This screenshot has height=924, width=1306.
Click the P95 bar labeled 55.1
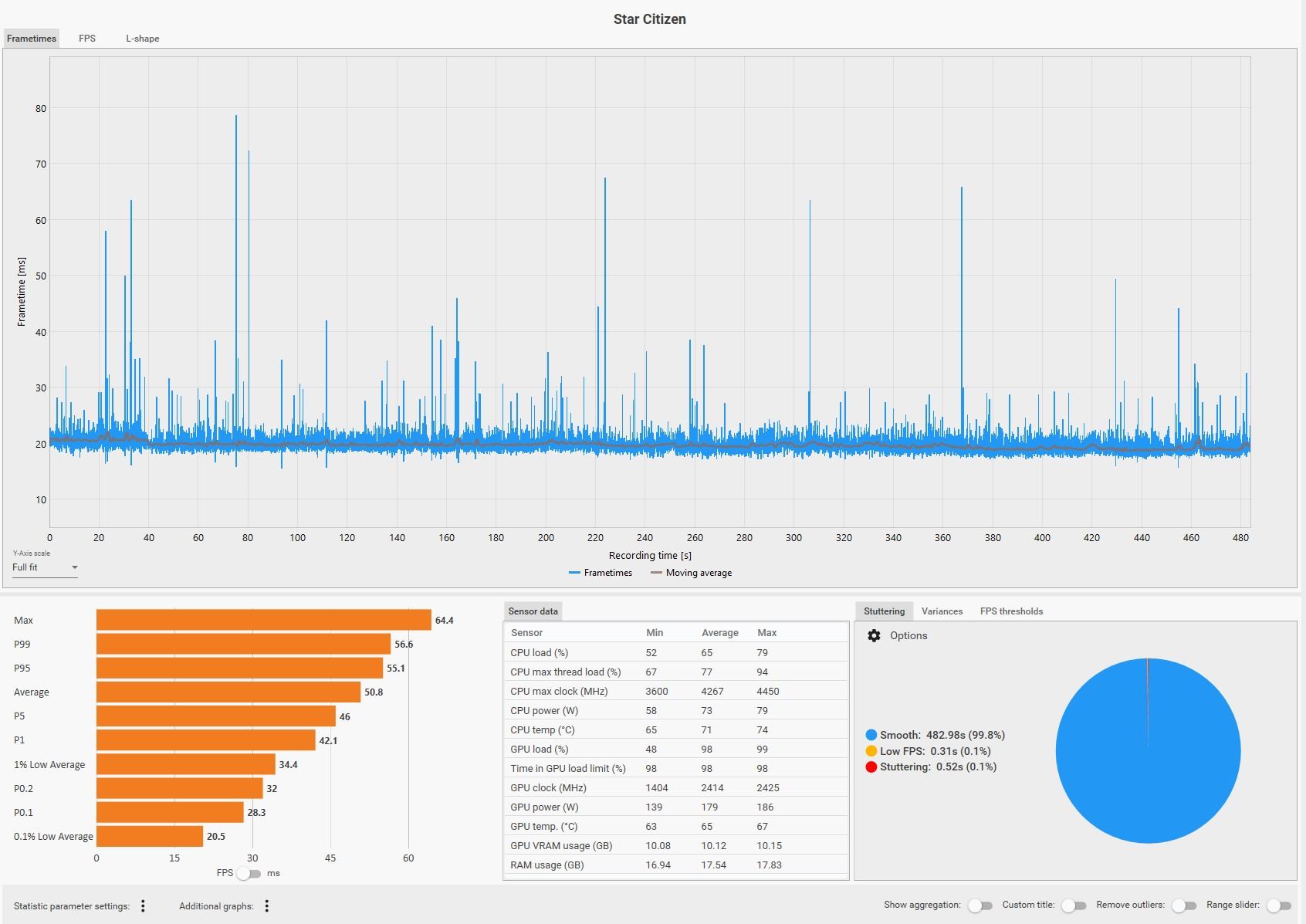239,668
